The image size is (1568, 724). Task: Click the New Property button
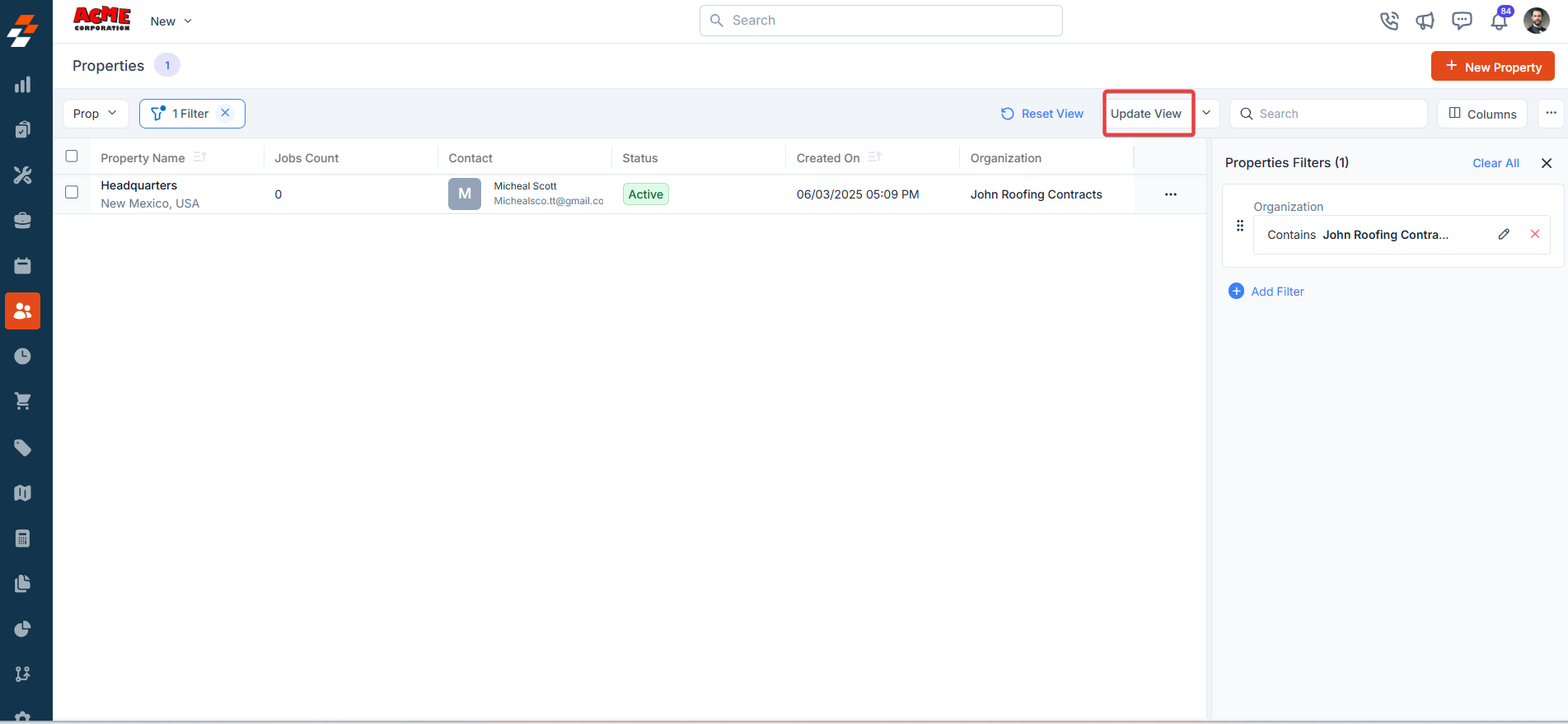click(x=1493, y=67)
